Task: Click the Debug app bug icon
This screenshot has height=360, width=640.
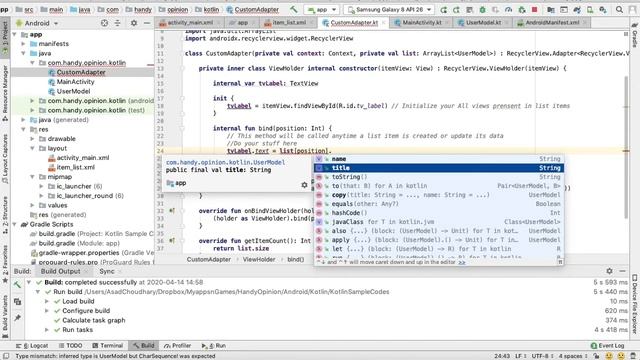Action: point(482,9)
